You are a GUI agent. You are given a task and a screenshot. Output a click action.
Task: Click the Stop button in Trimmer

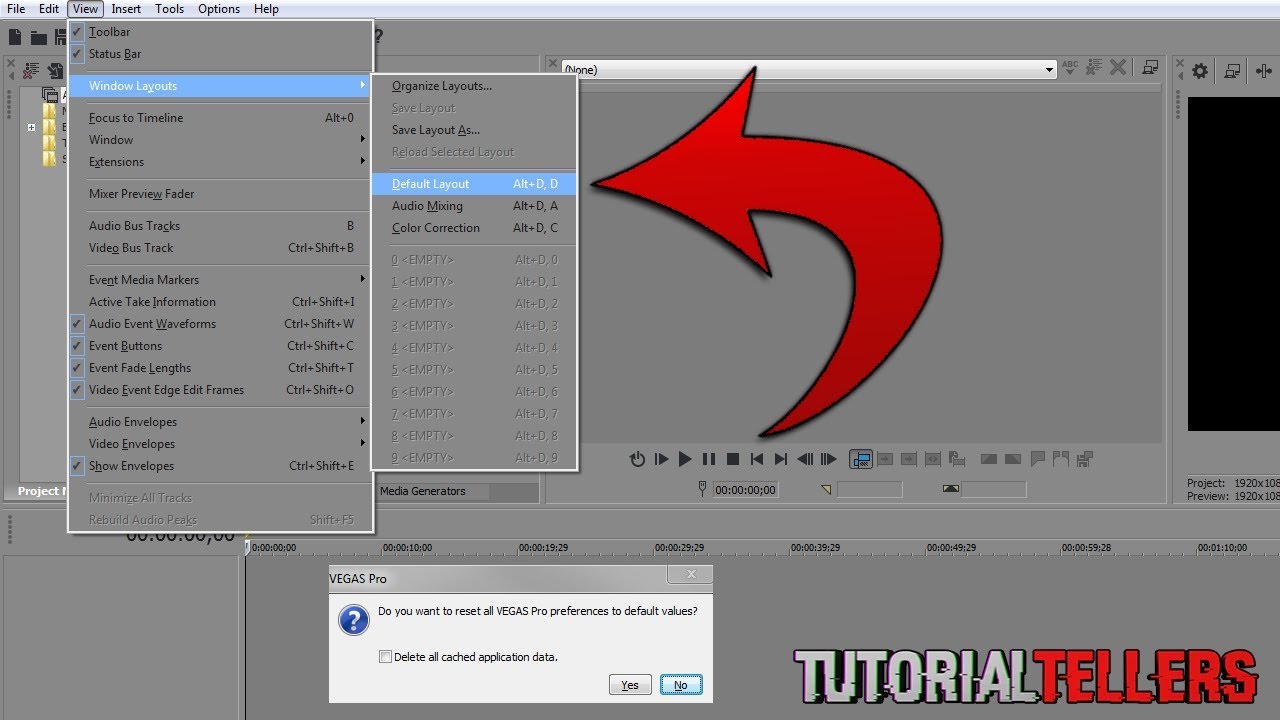pyautogui.click(x=733, y=460)
